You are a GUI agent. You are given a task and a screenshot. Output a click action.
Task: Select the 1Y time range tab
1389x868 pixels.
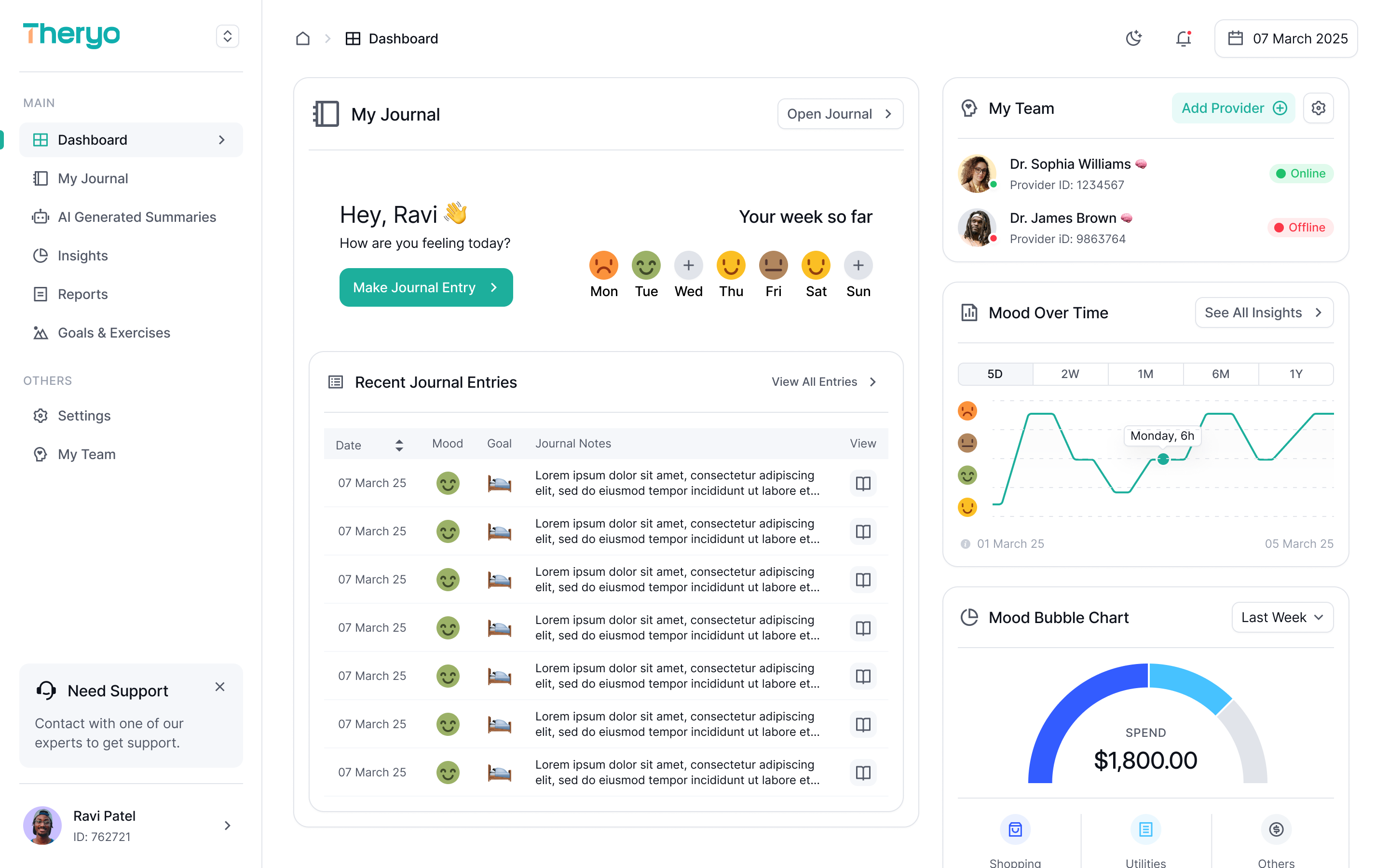(1296, 374)
